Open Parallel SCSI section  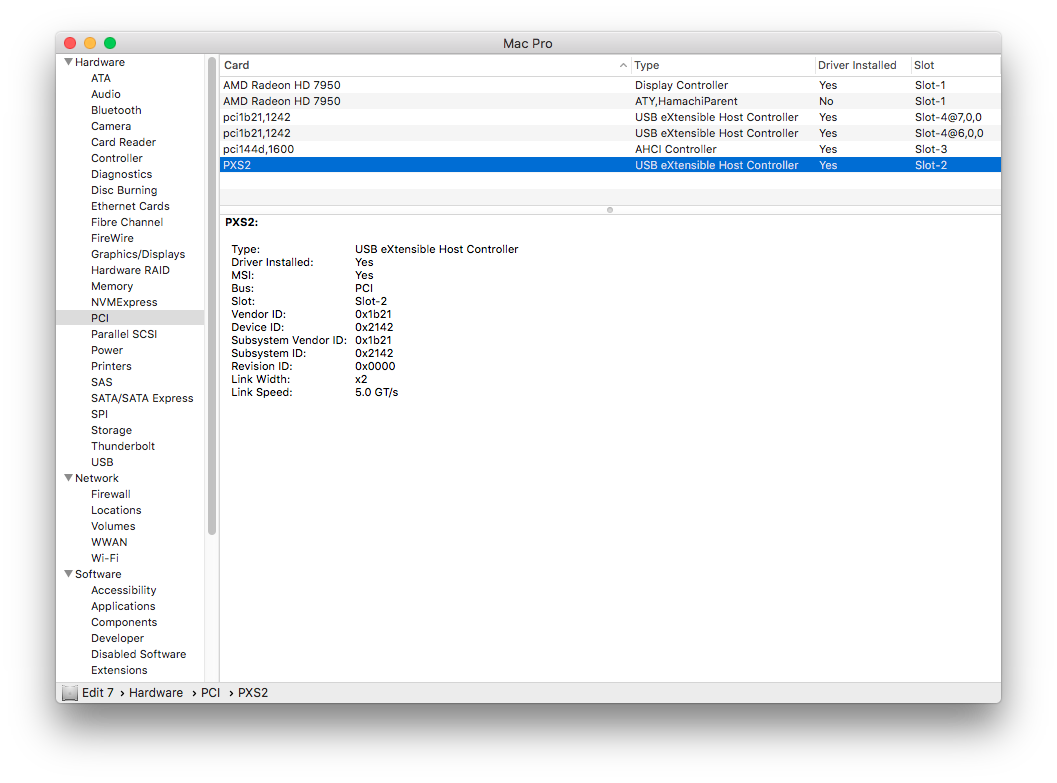[x=124, y=334]
